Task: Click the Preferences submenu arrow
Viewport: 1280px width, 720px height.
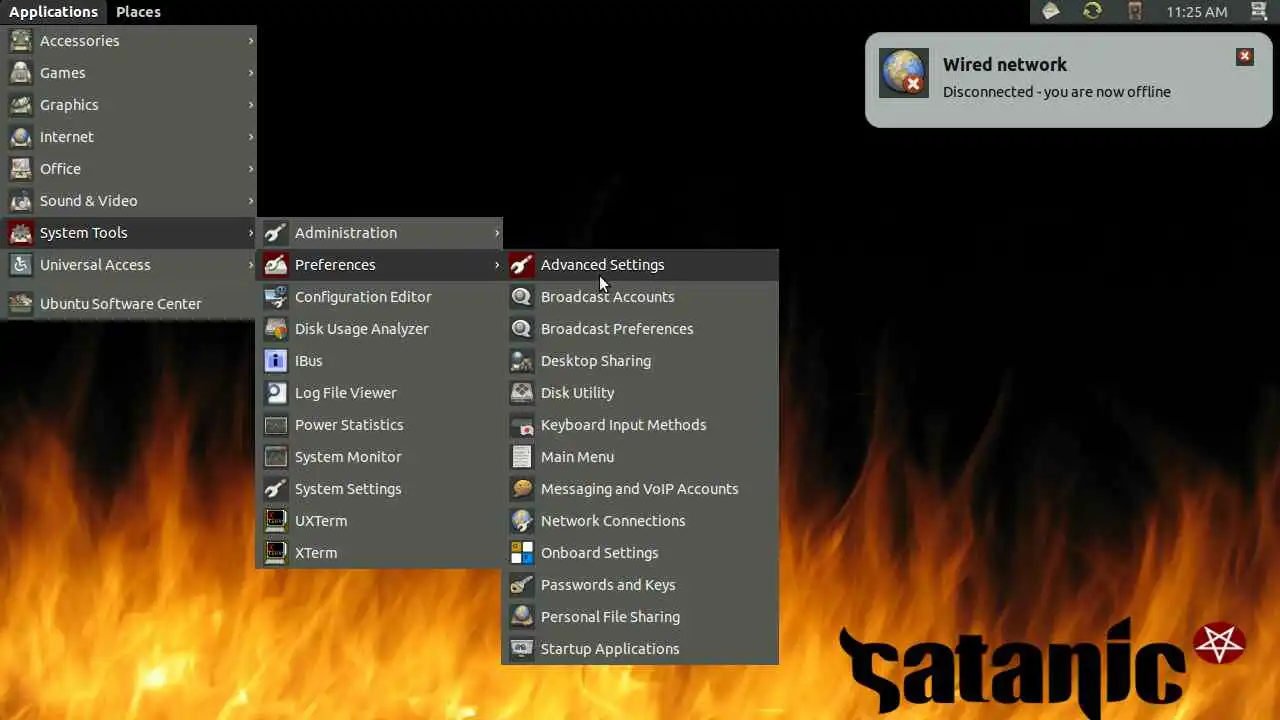Action: click(x=497, y=265)
